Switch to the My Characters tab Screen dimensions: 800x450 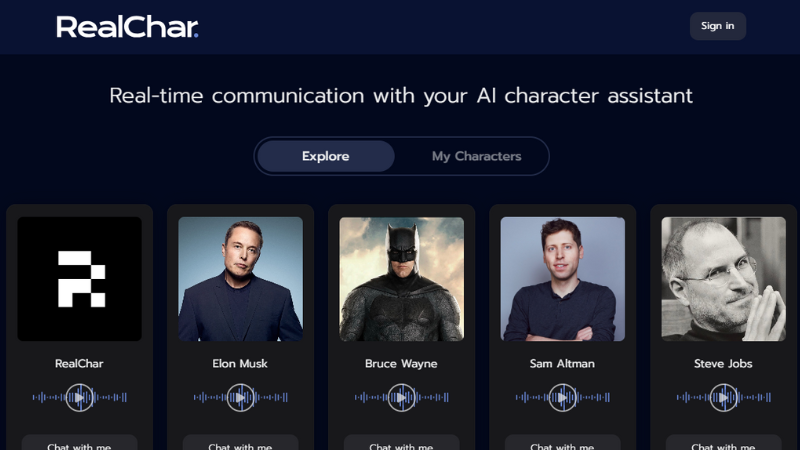tap(477, 156)
